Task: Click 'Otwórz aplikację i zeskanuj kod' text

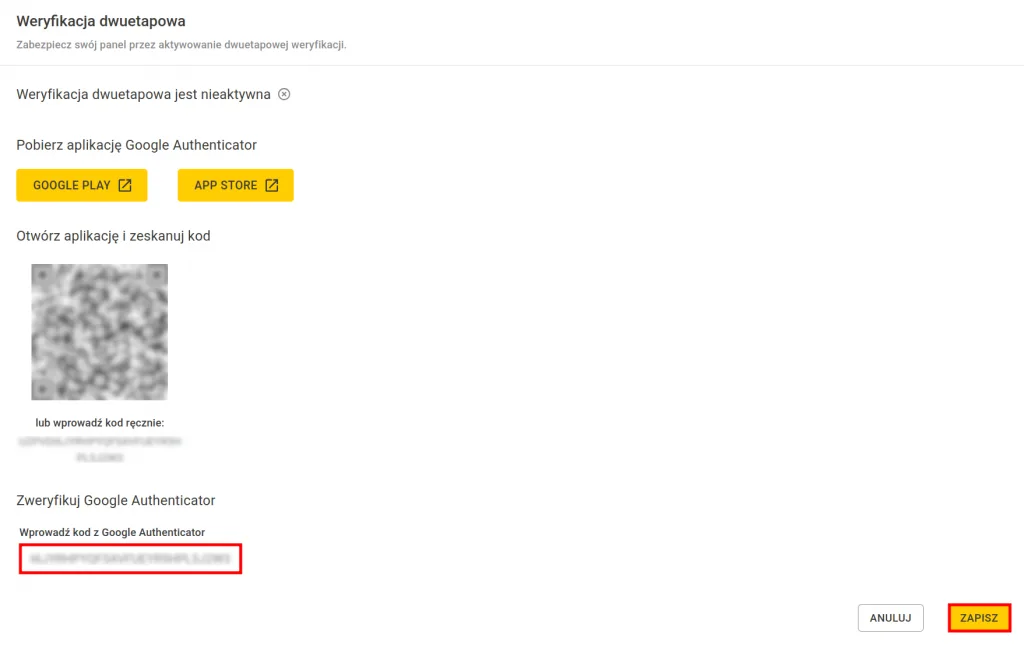Action: point(113,236)
